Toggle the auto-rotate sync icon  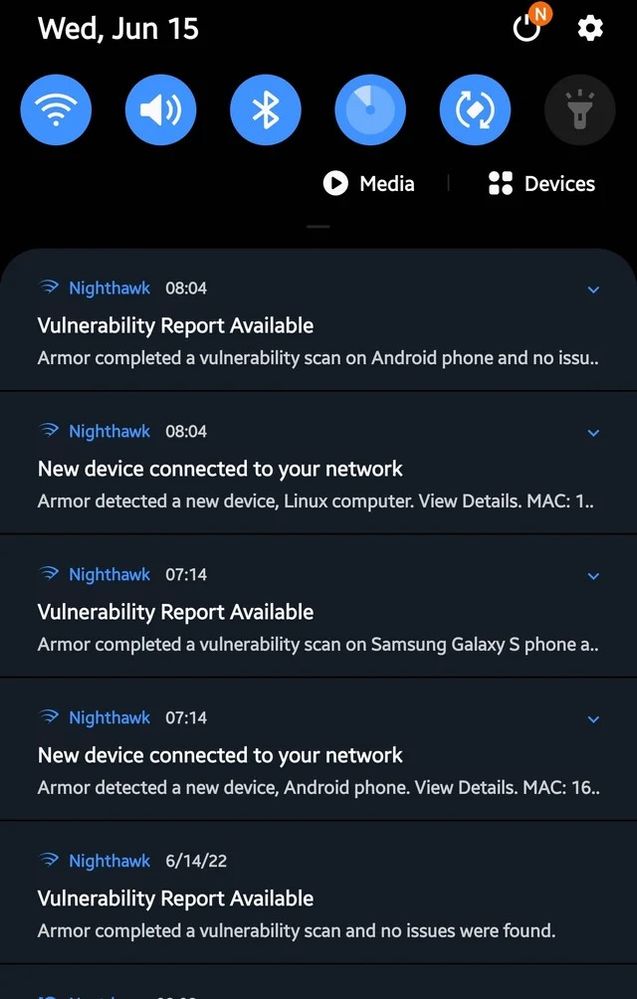[x=475, y=110]
